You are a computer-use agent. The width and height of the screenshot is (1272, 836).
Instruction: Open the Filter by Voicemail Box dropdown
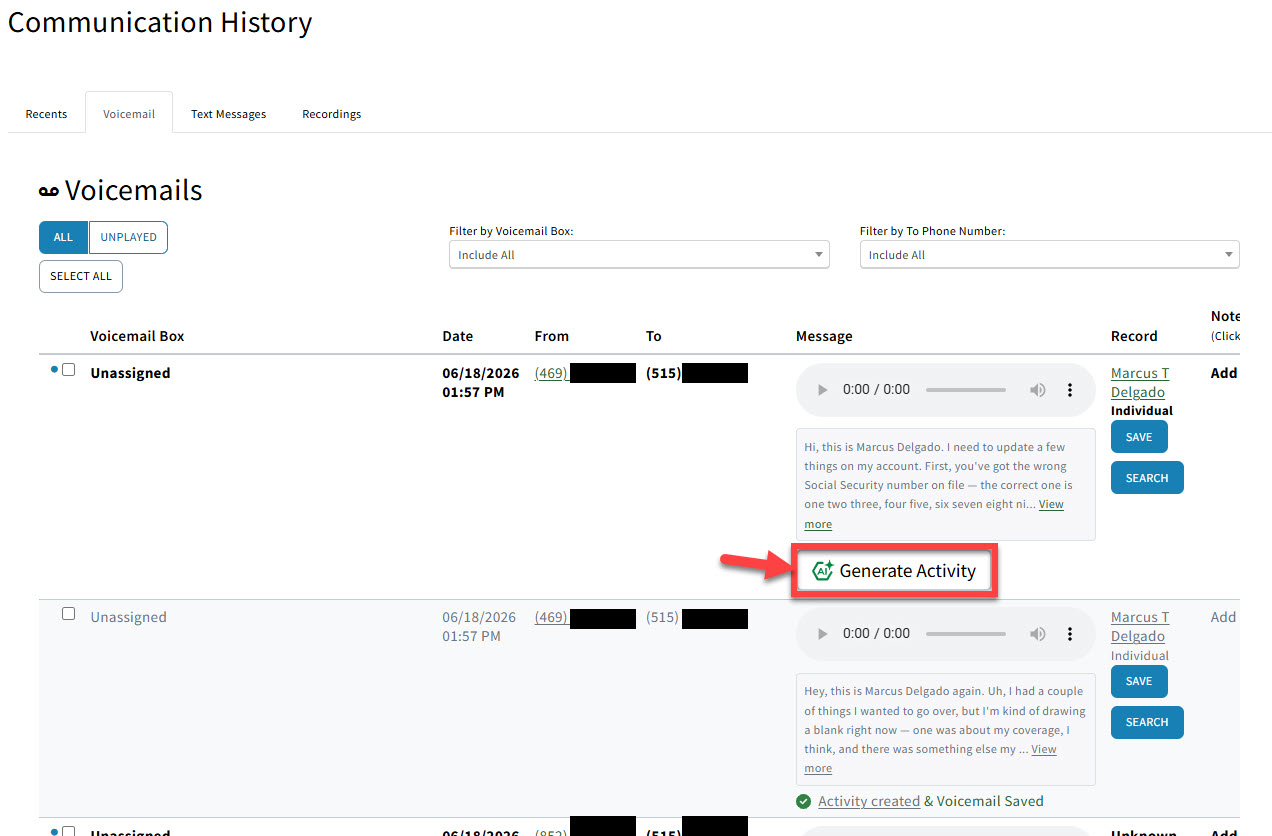pos(639,255)
